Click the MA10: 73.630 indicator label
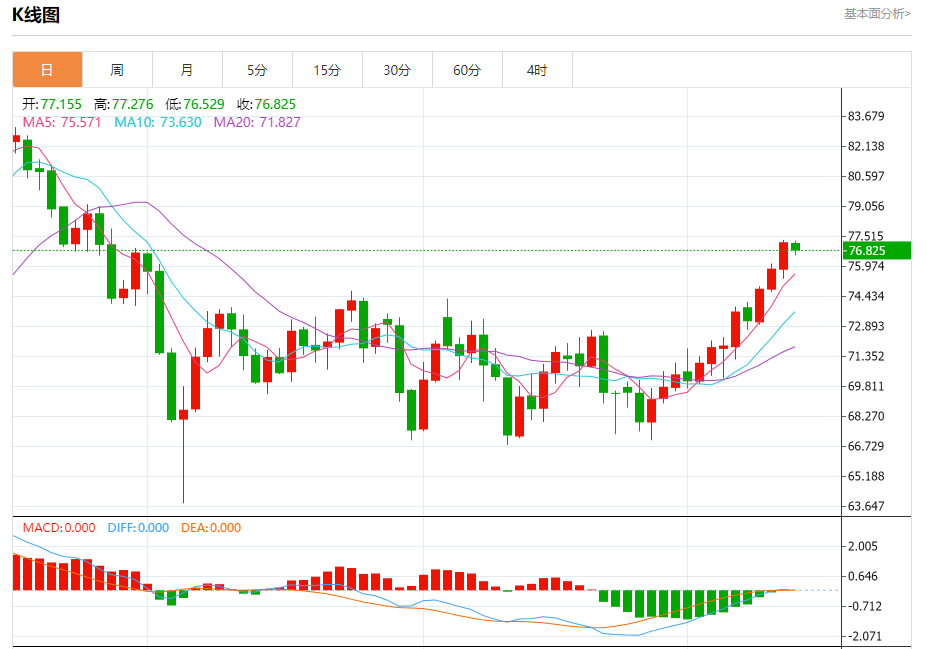 tap(158, 122)
